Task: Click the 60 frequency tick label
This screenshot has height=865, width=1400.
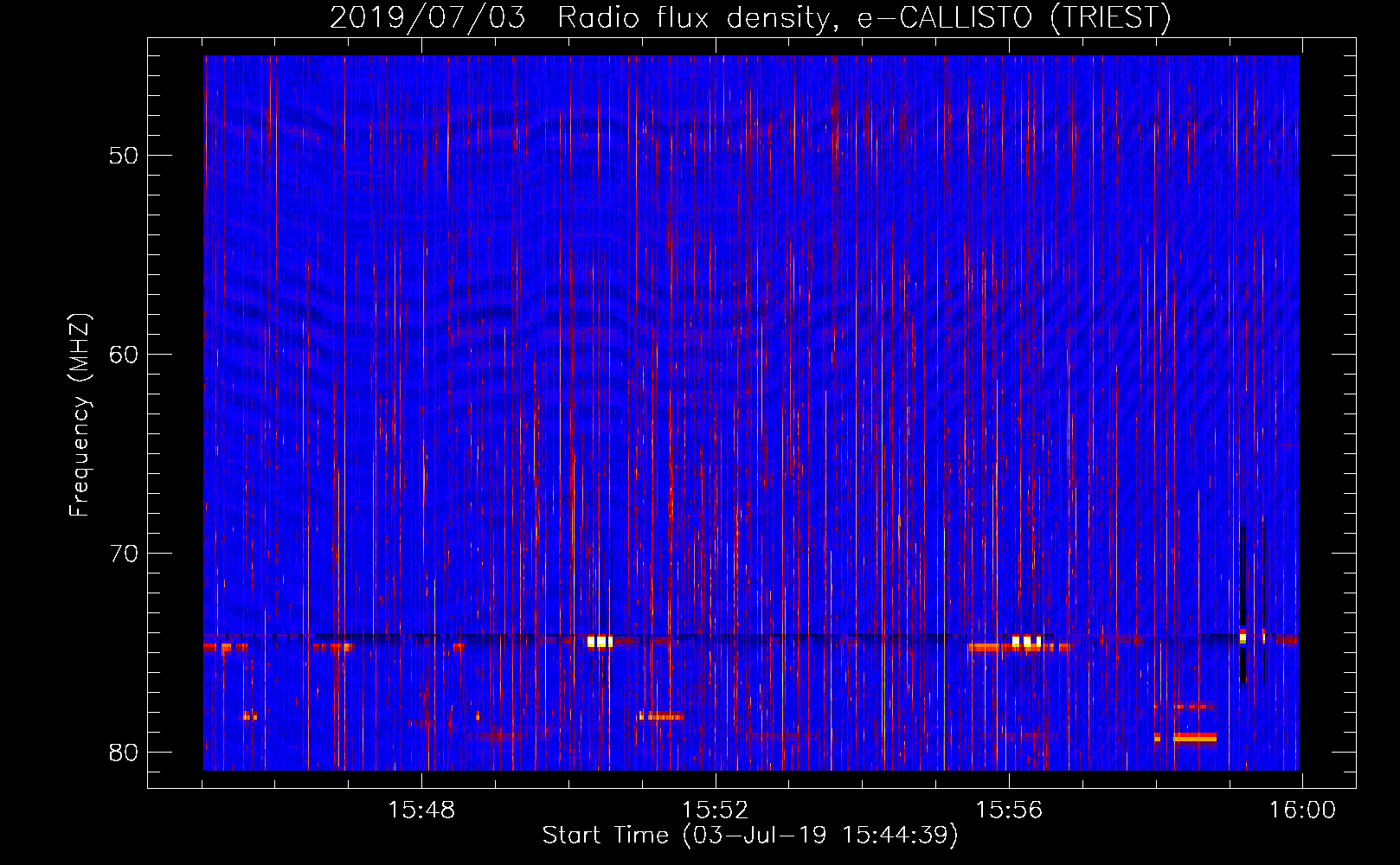Action: pos(125,355)
